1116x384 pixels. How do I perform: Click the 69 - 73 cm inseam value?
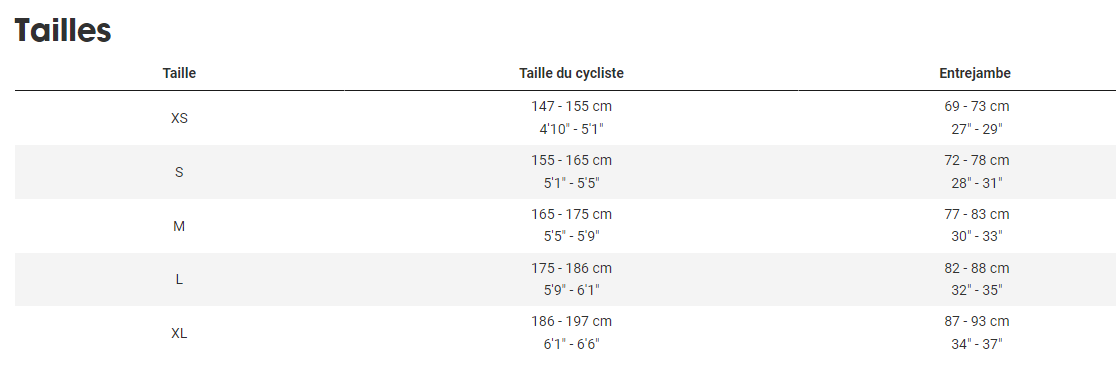tap(976, 107)
